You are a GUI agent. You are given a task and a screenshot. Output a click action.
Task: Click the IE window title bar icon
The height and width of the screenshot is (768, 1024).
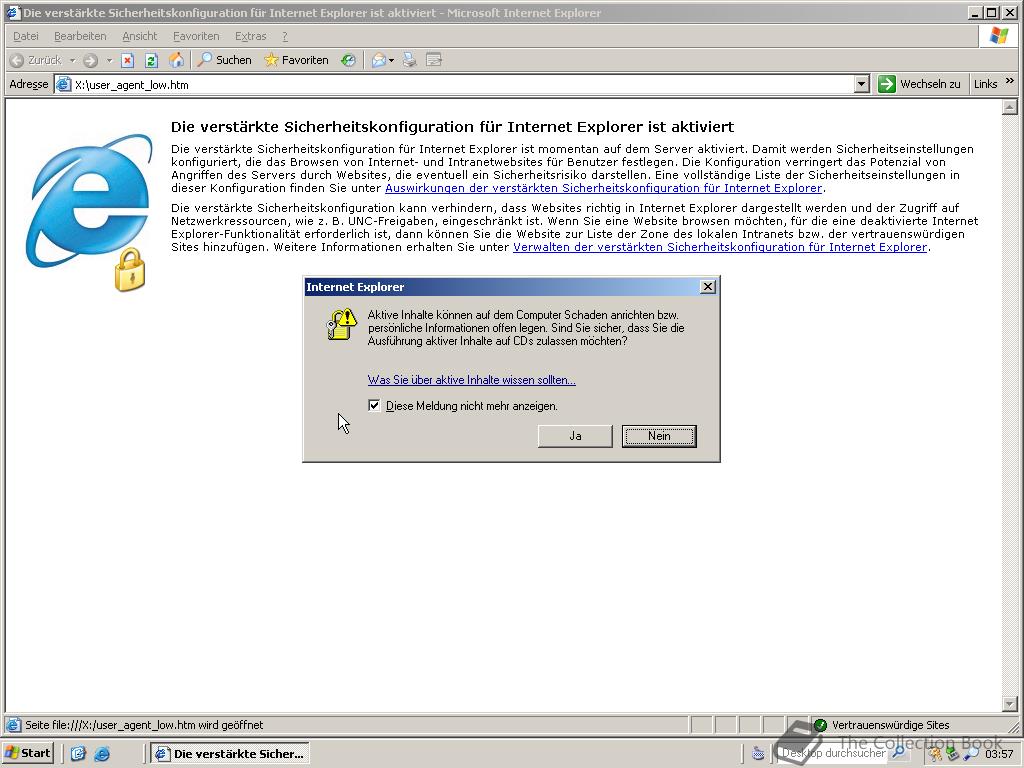pyautogui.click(x=13, y=12)
